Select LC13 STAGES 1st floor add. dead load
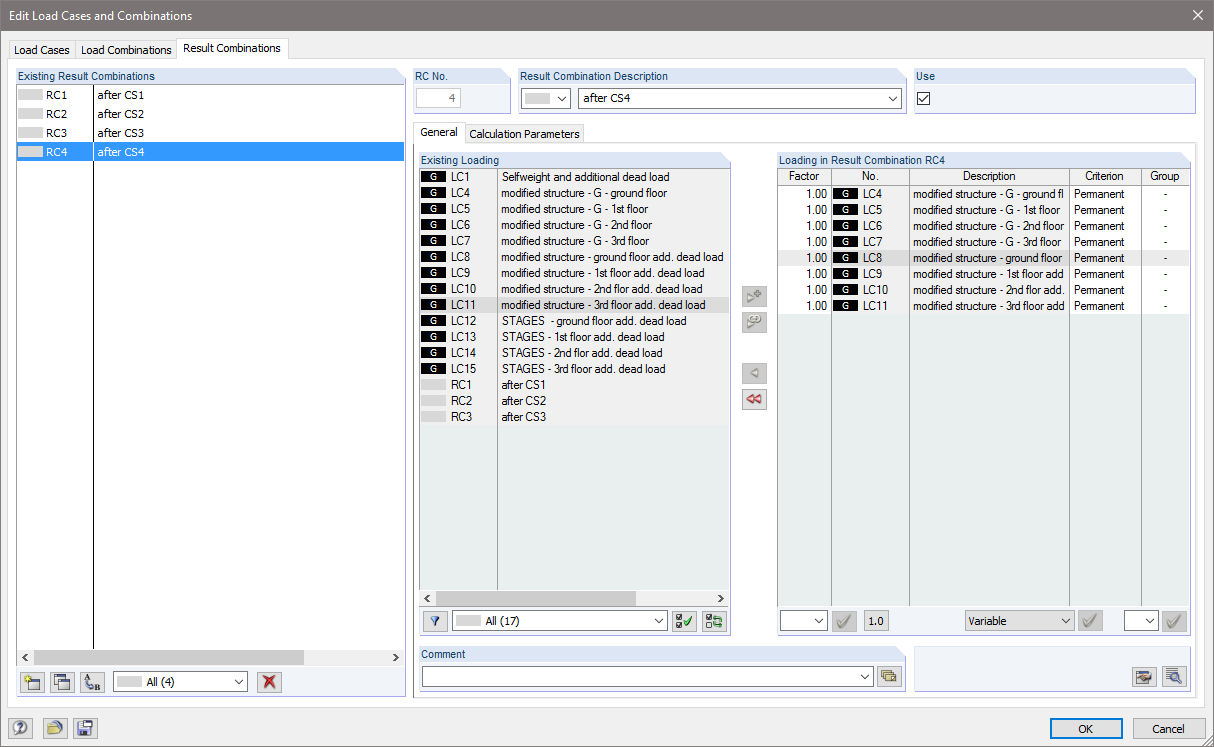 [x=574, y=337]
